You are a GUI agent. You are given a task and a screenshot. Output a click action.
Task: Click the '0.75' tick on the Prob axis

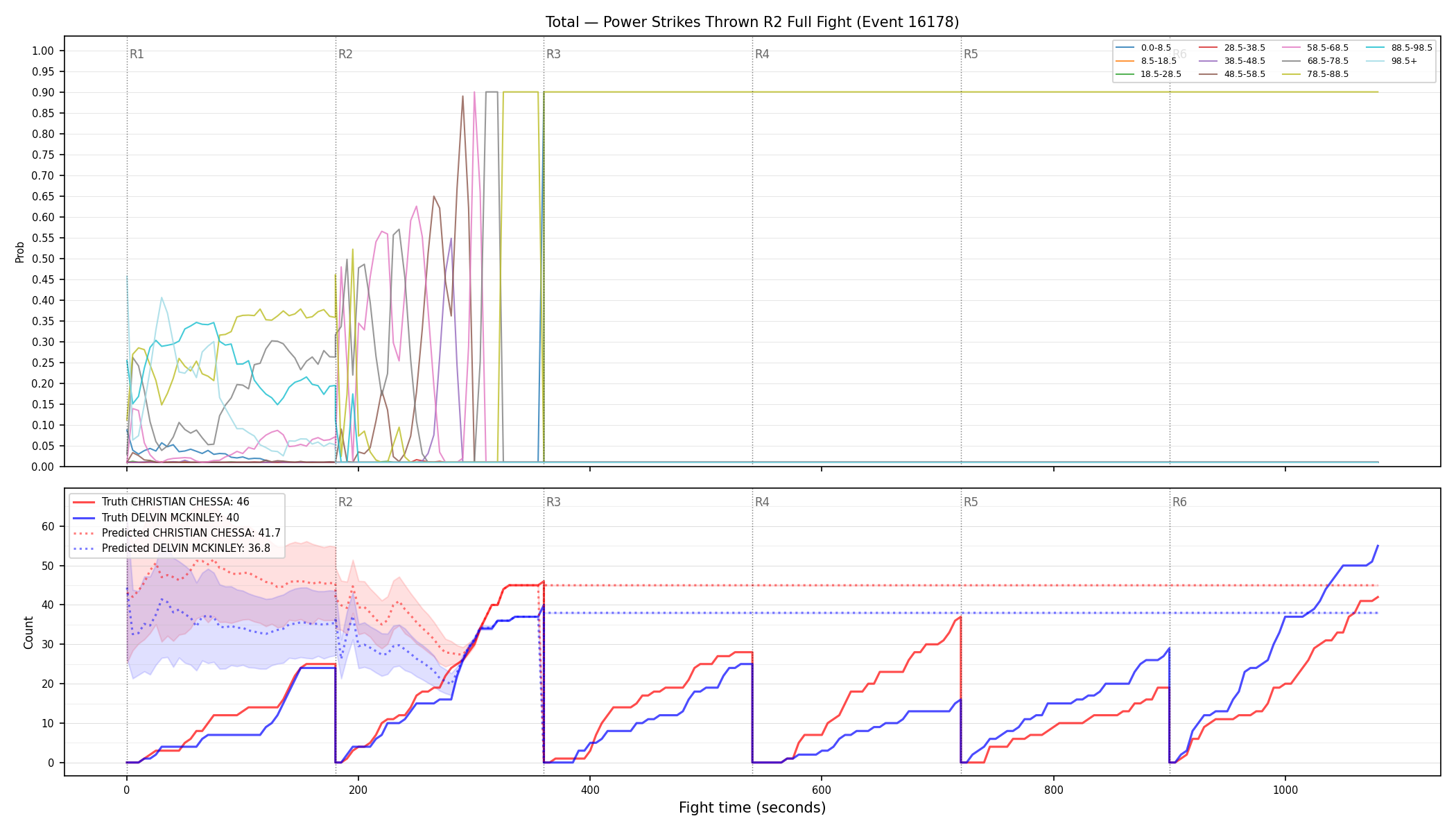pyautogui.click(x=43, y=155)
